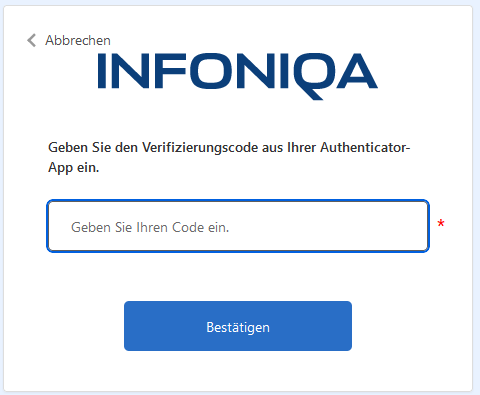Click the empty right part of code field
This screenshot has width=480, height=395.
(x=333, y=226)
